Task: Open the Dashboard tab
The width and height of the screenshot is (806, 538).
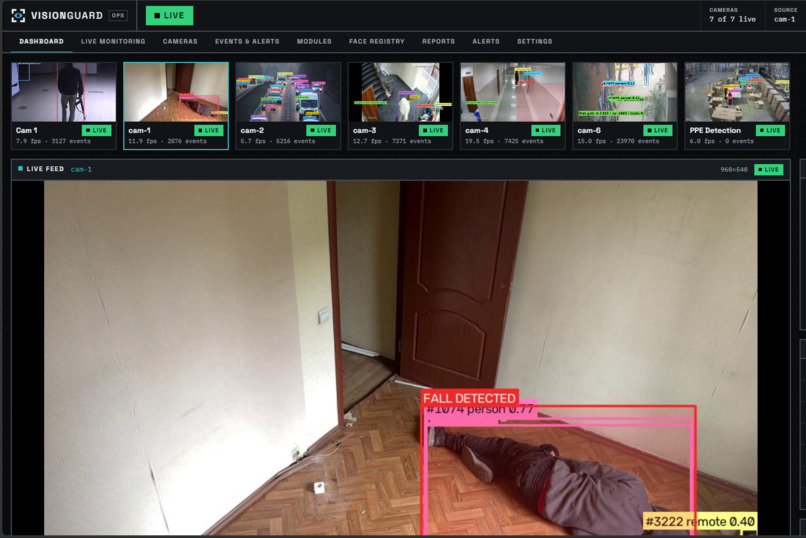Action: (x=41, y=42)
